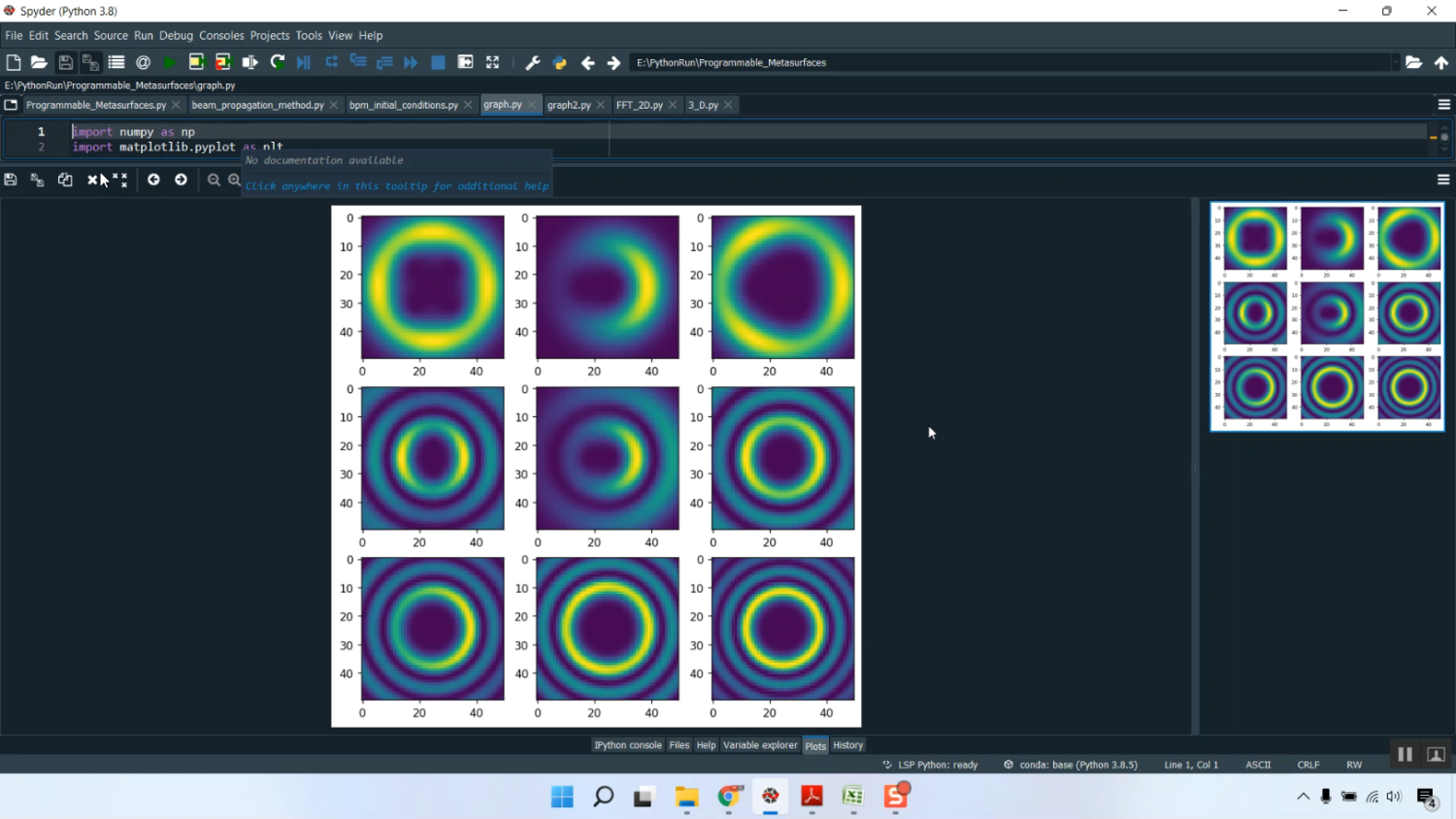Show the previous plot

153,180
